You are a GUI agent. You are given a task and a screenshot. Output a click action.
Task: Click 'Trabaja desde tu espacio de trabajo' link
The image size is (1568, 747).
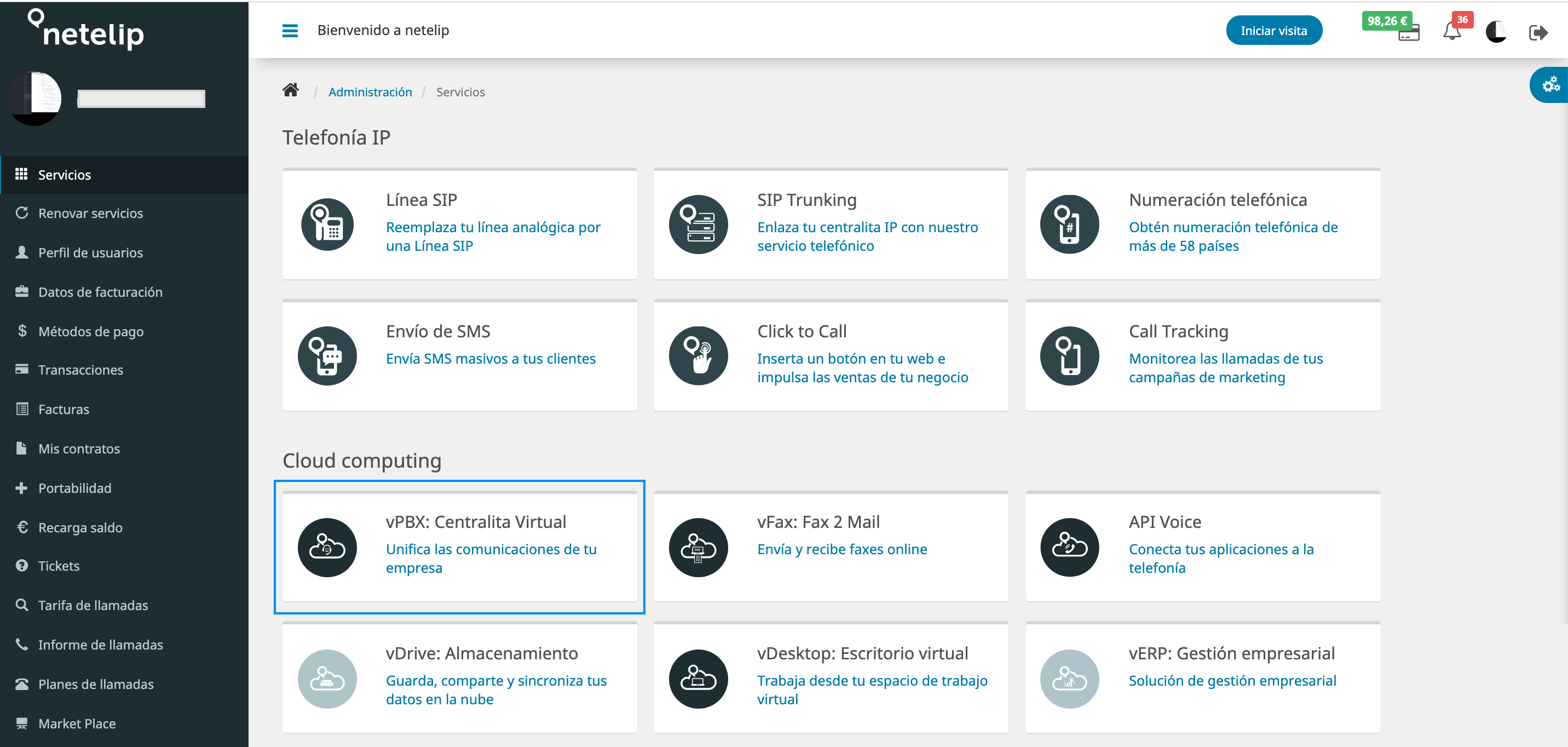tap(872, 690)
